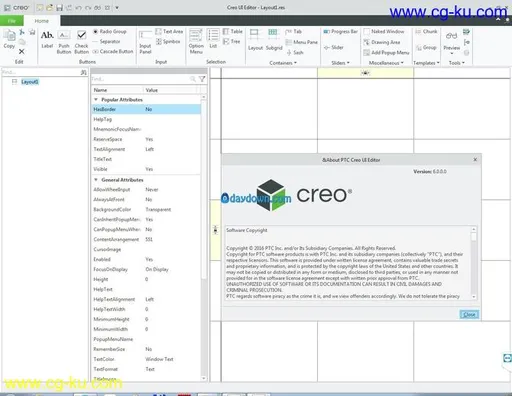Screen dimensions: 512x396
Task: Insert a Spinbox widget
Action: [168, 41]
